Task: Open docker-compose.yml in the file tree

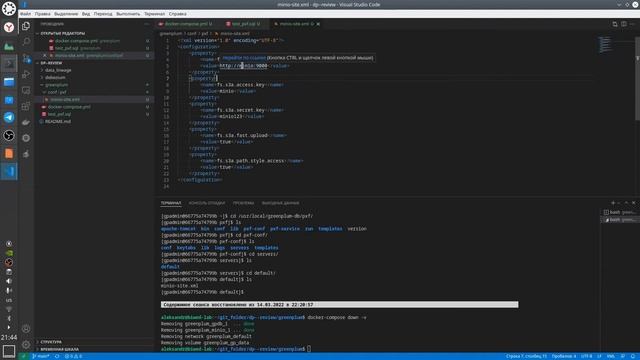Action: (x=69, y=107)
